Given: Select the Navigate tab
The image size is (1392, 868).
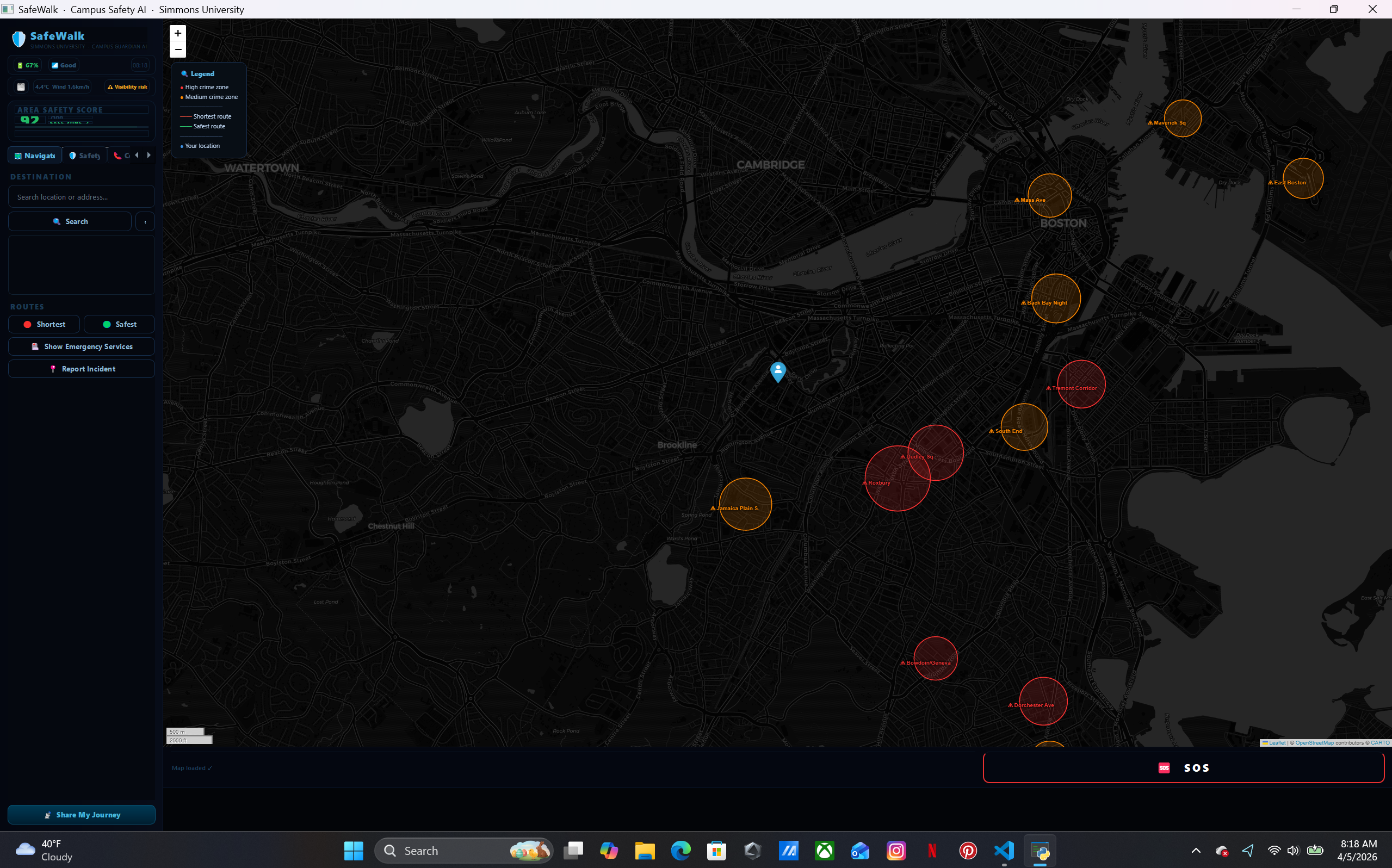Looking at the screenshot, I should click(x=35, y=156).
